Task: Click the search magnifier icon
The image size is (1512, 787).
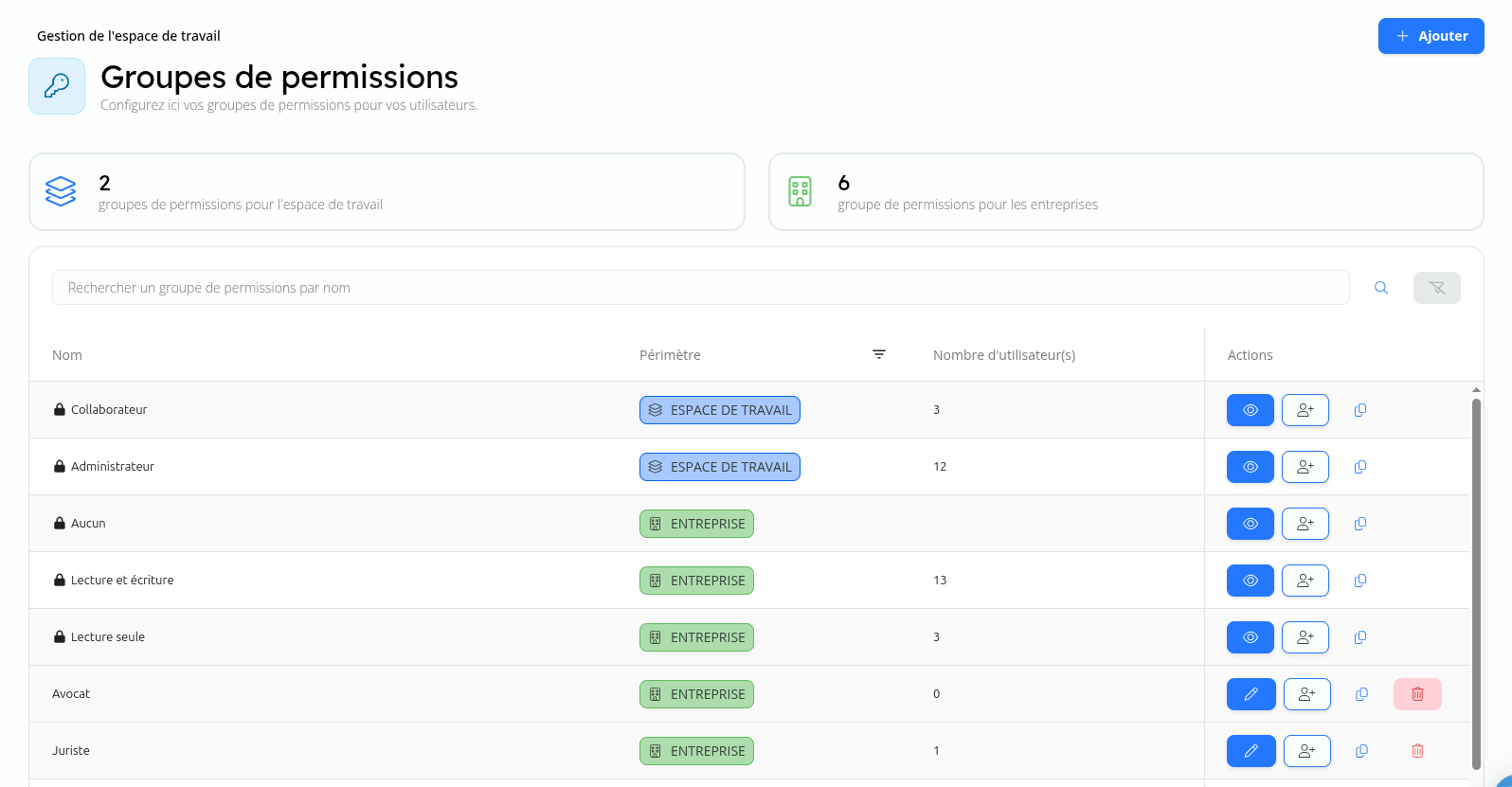Action: pos(1381,288)
